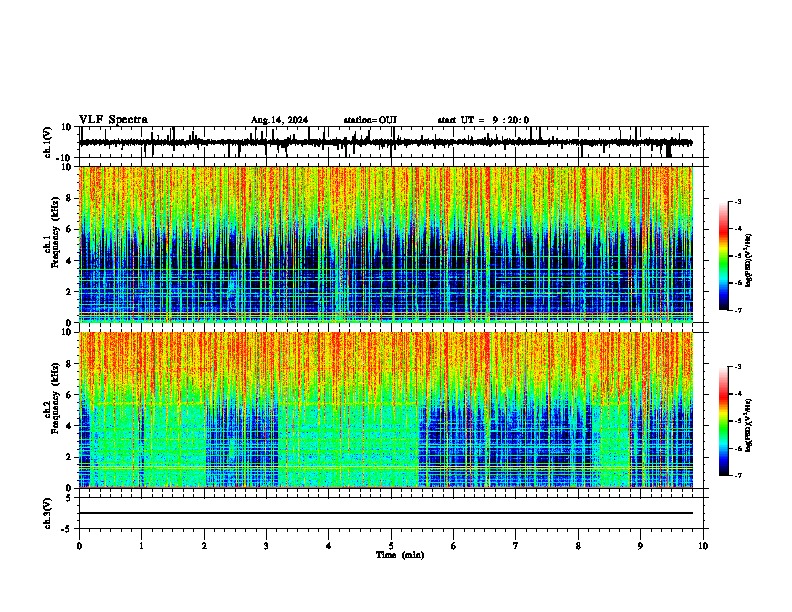Click the 'ch.3(V)' axis label
Screen dimensions: 792x612
48,513
